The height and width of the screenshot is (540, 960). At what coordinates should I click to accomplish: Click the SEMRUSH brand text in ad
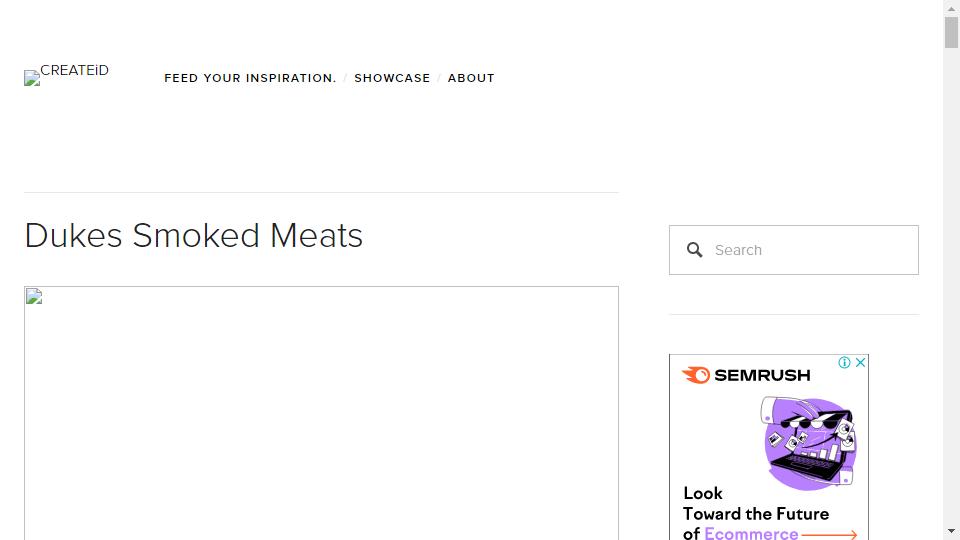point(762,375)
